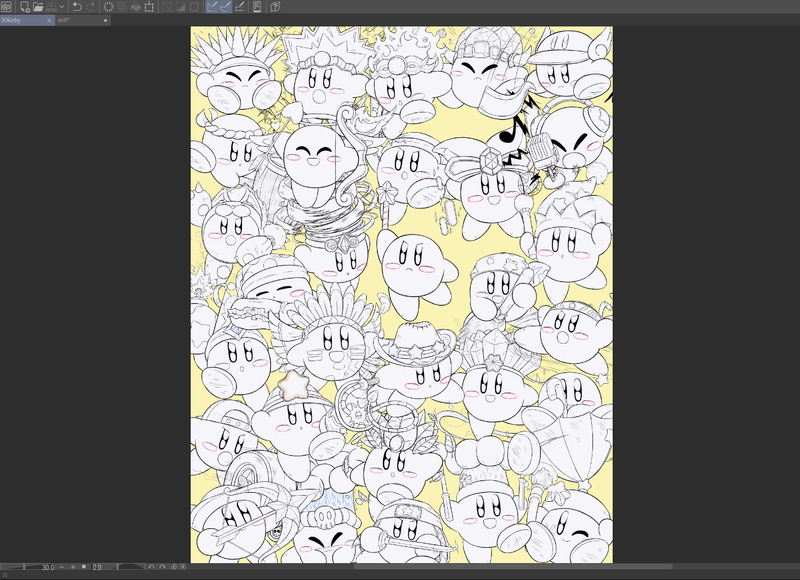Zoom out with the minus button
The image size is (800, 580).
62,567
